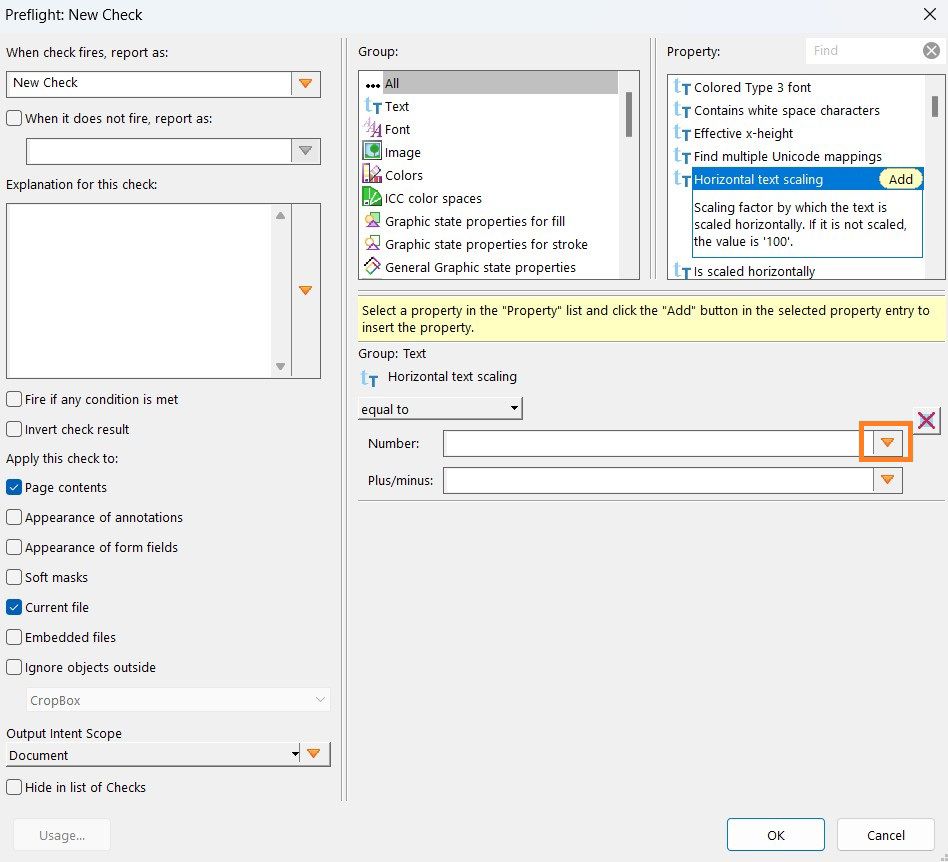
Task: Click Find multiple Unicode mappings icon
Action: coord(682,156)
